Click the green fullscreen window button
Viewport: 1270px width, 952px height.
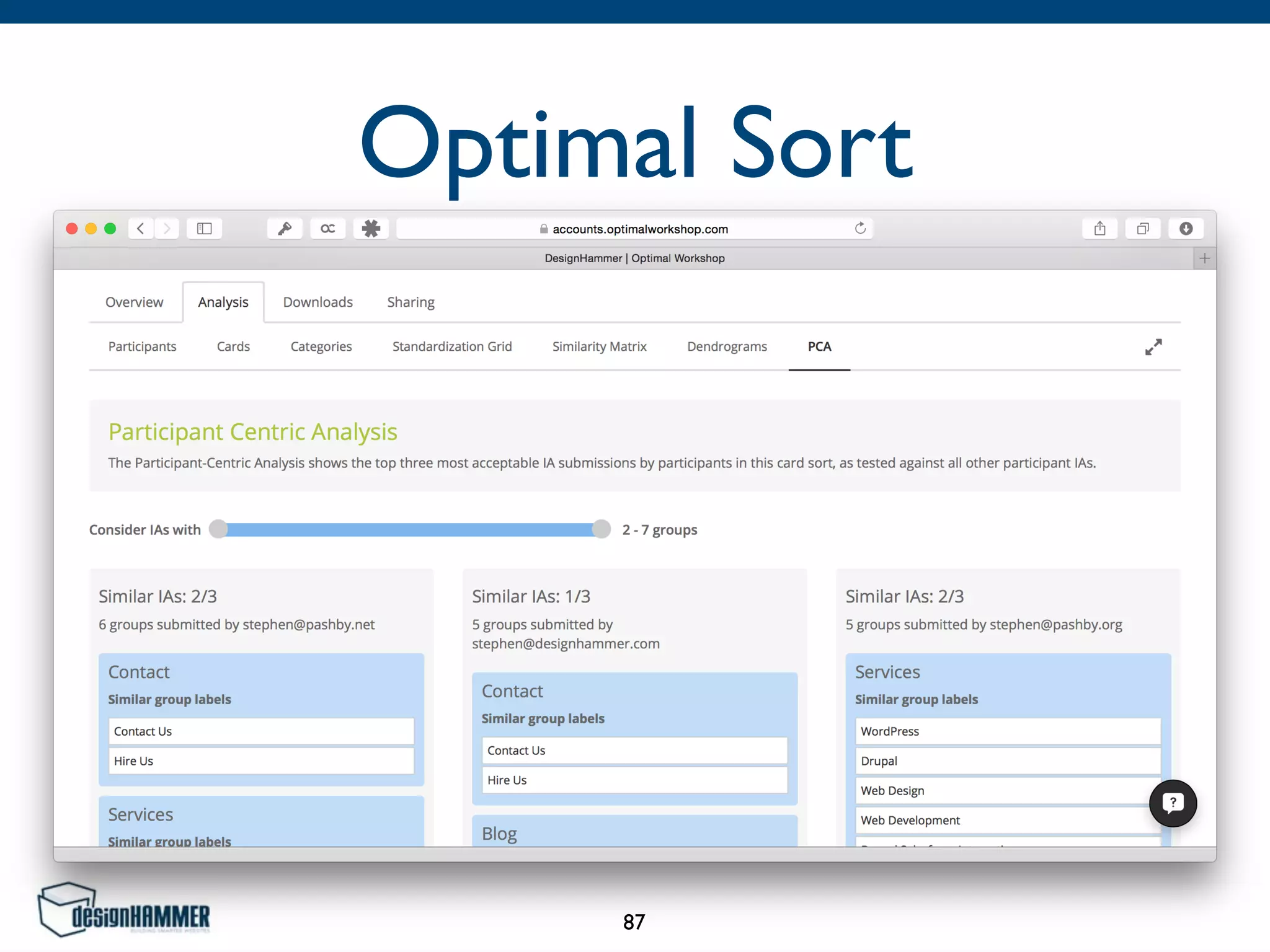[110, 229]
